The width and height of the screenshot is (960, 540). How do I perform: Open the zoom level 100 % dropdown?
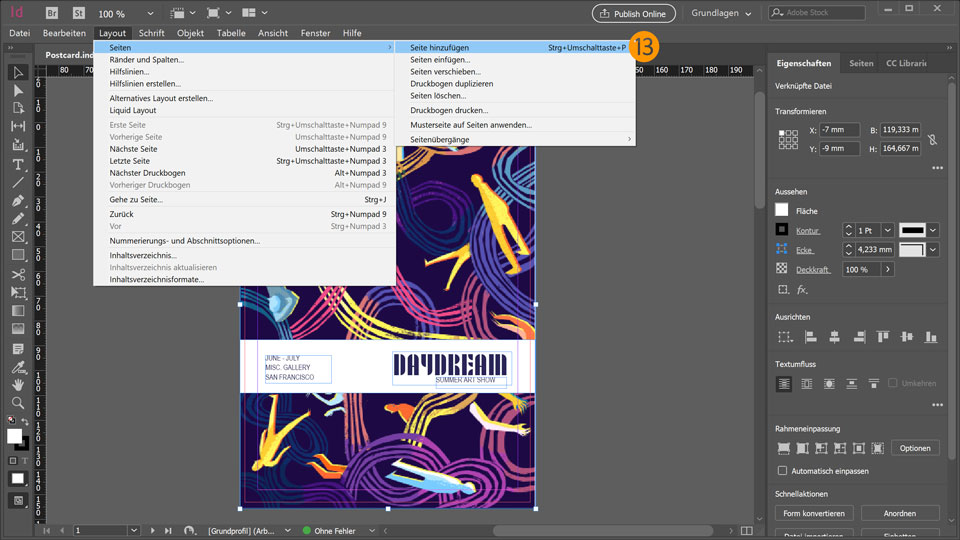click(150, 13)
